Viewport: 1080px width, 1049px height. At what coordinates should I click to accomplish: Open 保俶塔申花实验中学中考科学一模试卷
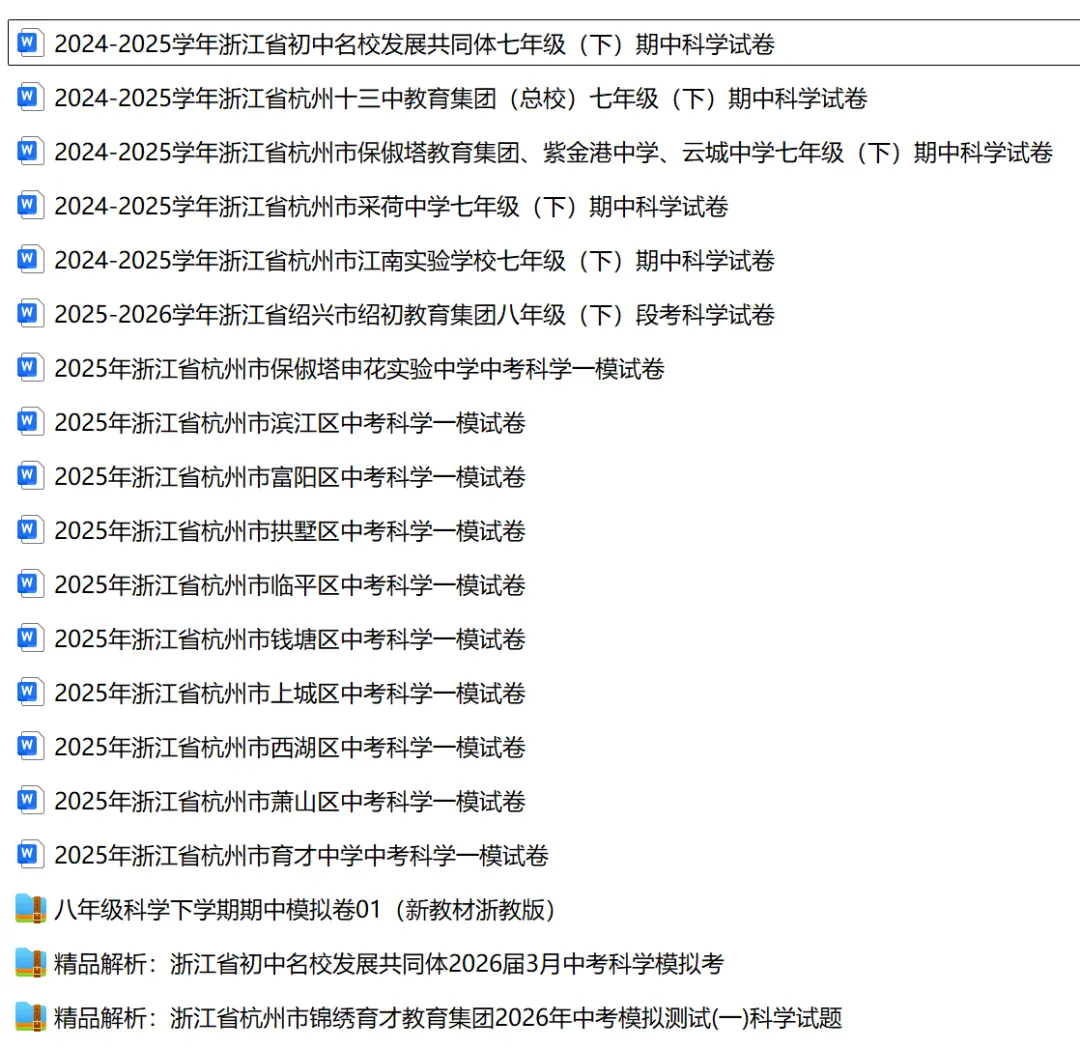click(360, 368)
